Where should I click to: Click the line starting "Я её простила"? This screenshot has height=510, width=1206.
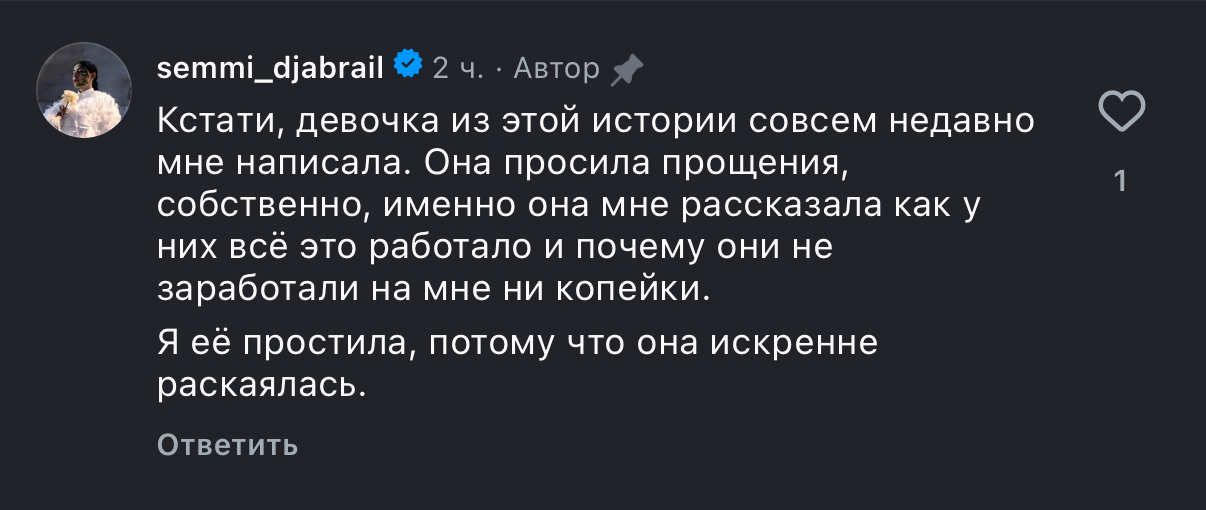tap(518, 342)
